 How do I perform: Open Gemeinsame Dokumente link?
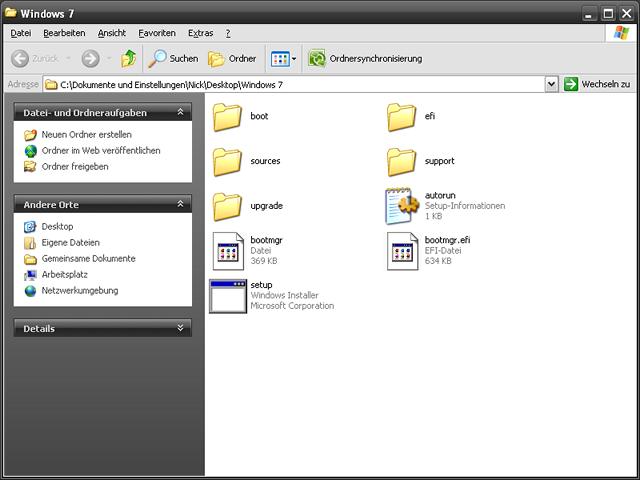click(89, 258)
